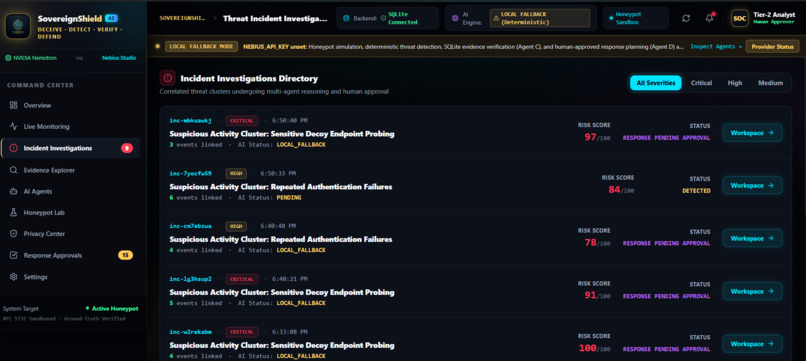Viewport: 806px width, 361px height.
Task: Open Live Monitoring page
Action: click(70, 127)
